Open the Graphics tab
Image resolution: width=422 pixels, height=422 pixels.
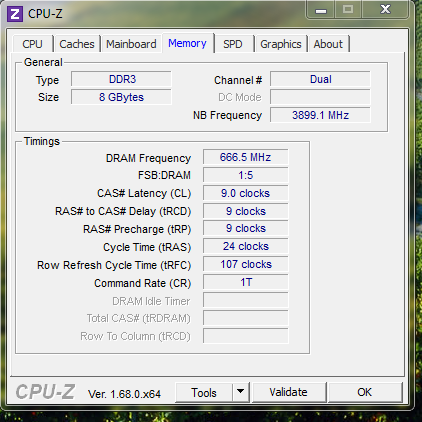(x=281, y=44)
